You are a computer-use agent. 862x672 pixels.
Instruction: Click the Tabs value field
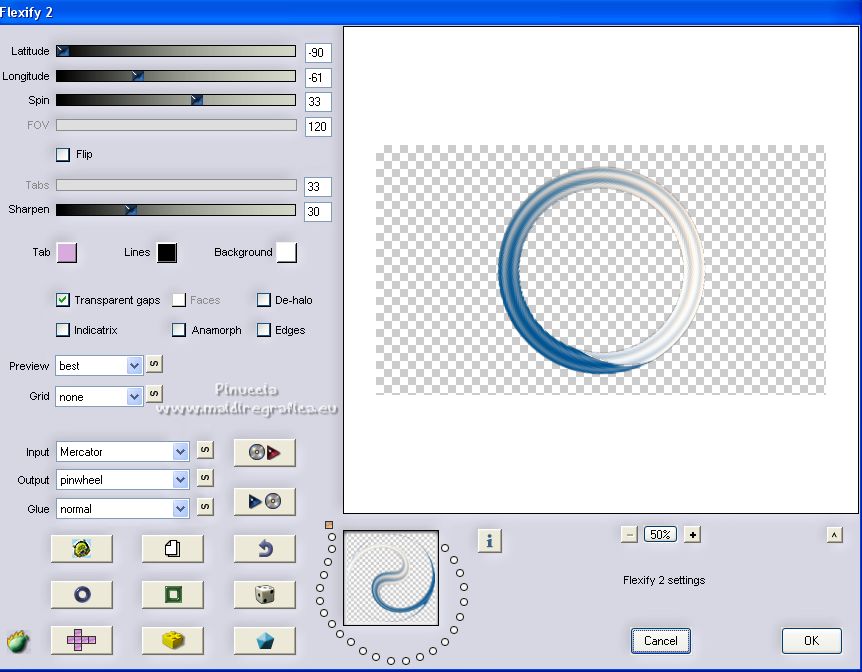pyautogui.click(x=318, y=187)
